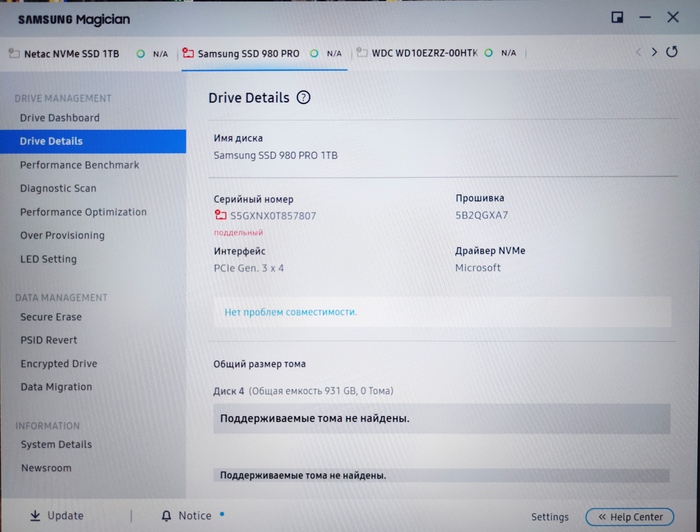Click the Notice bell icon
This screenshot has height=532, width=700.
pos(166,516)
